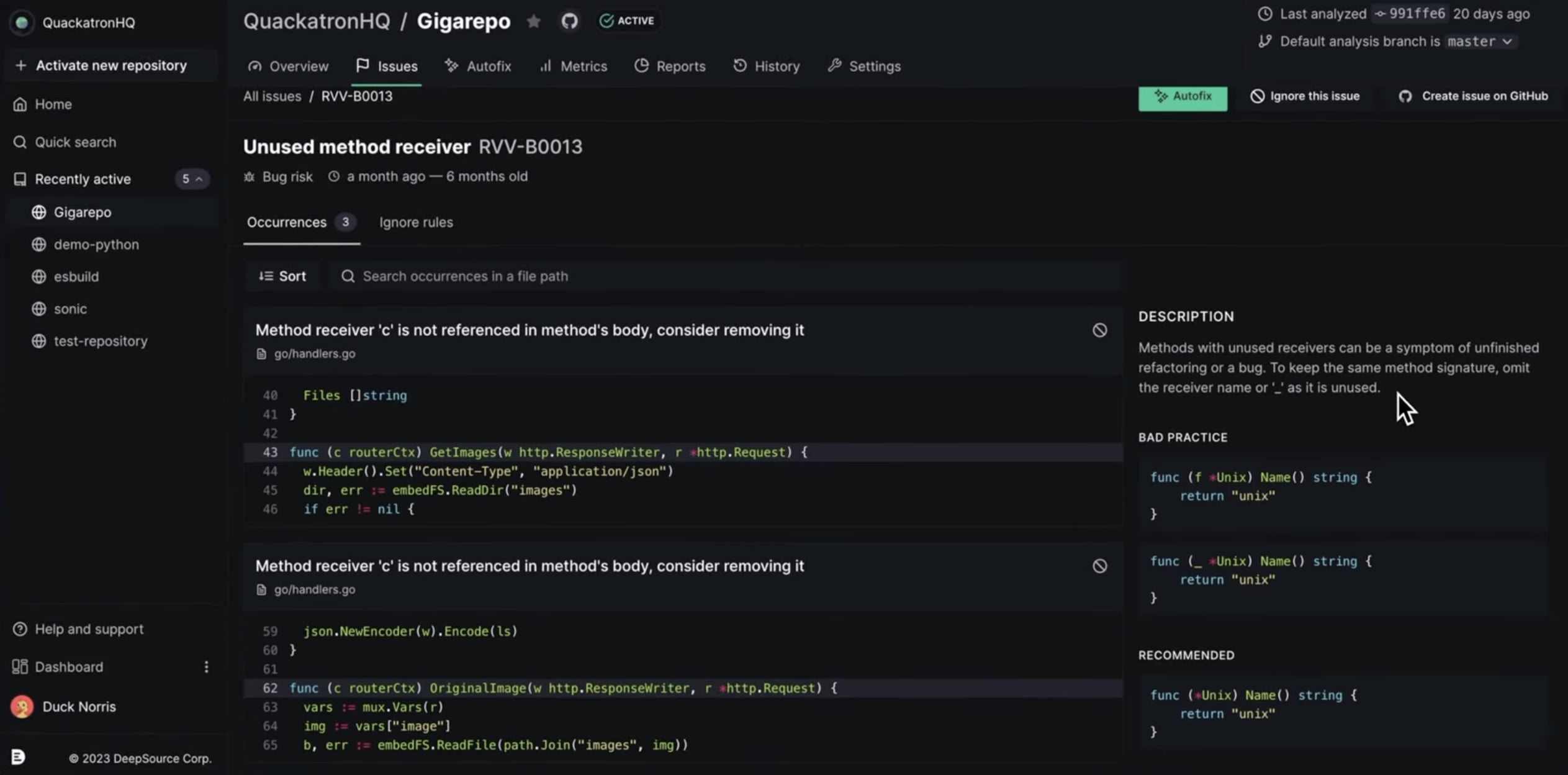Open the Sort options
The width and height of the screenshot is (1568, 775).
282,276
